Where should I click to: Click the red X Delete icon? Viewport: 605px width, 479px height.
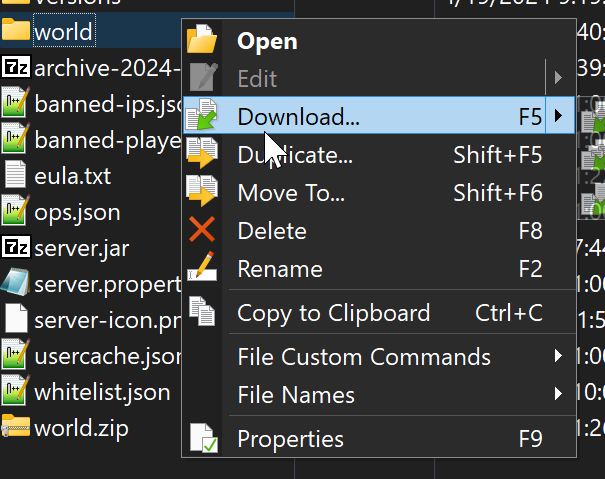point(202,231)
